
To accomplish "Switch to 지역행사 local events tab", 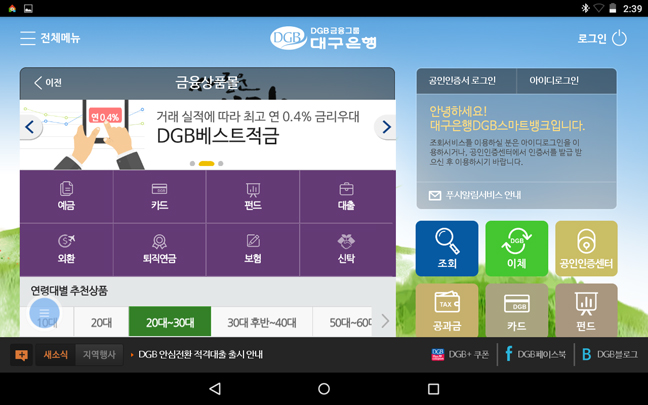I will [99, 355].
